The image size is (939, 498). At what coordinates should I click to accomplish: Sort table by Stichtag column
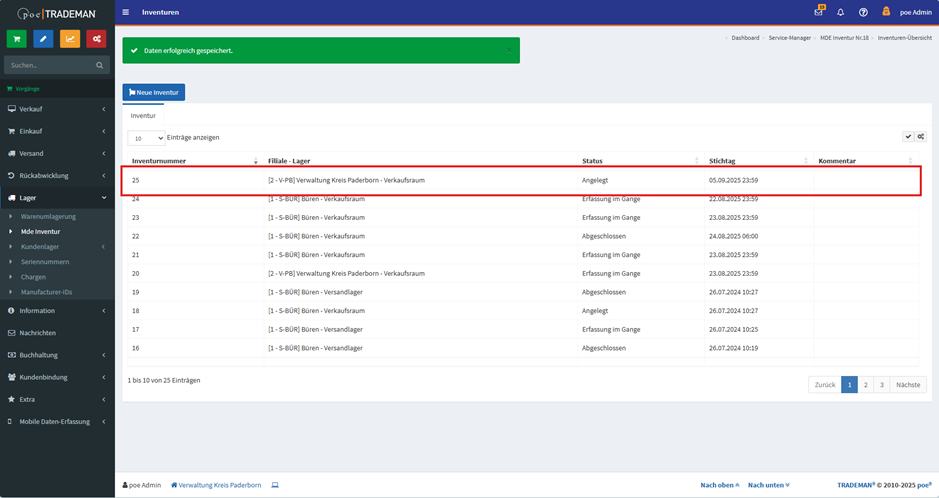pyautogui.click(x=759, y=160)
